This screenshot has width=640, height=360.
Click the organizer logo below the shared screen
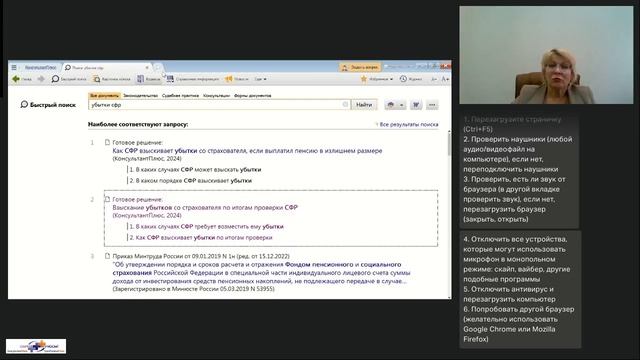pos(36,346)
